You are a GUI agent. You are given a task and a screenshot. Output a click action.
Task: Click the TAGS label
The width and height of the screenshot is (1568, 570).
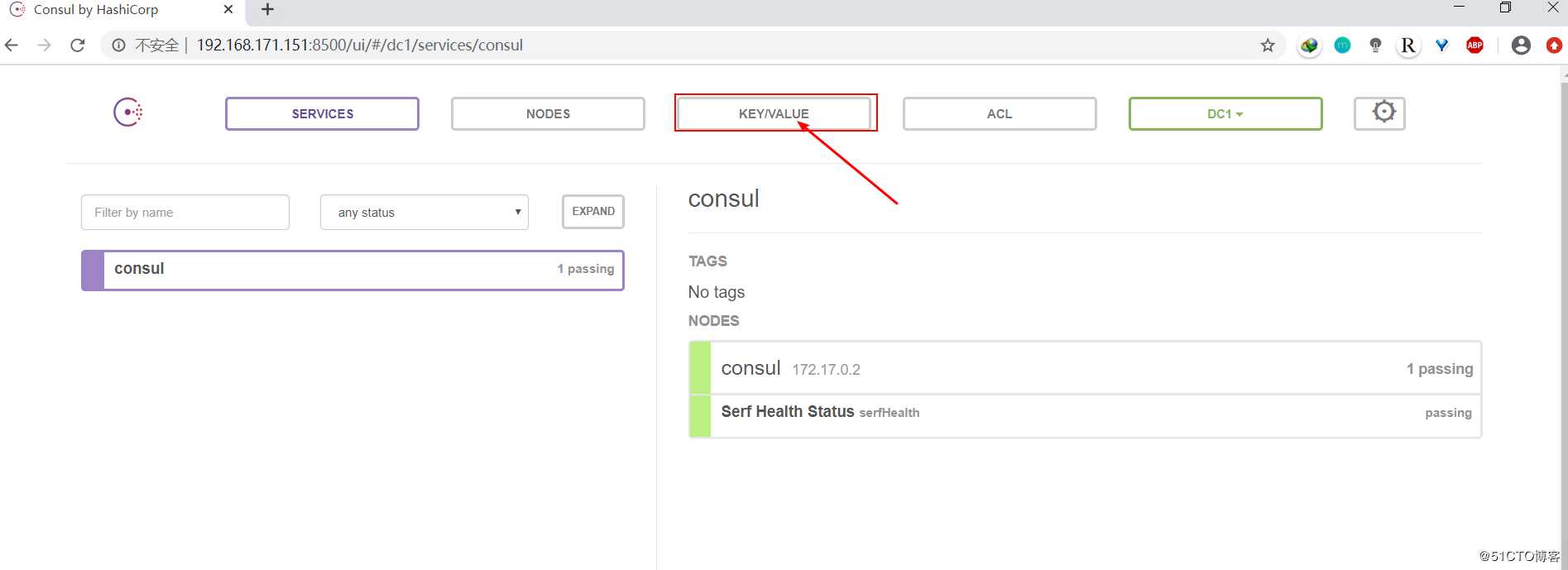pyautogui.click(x=707, y=261)
